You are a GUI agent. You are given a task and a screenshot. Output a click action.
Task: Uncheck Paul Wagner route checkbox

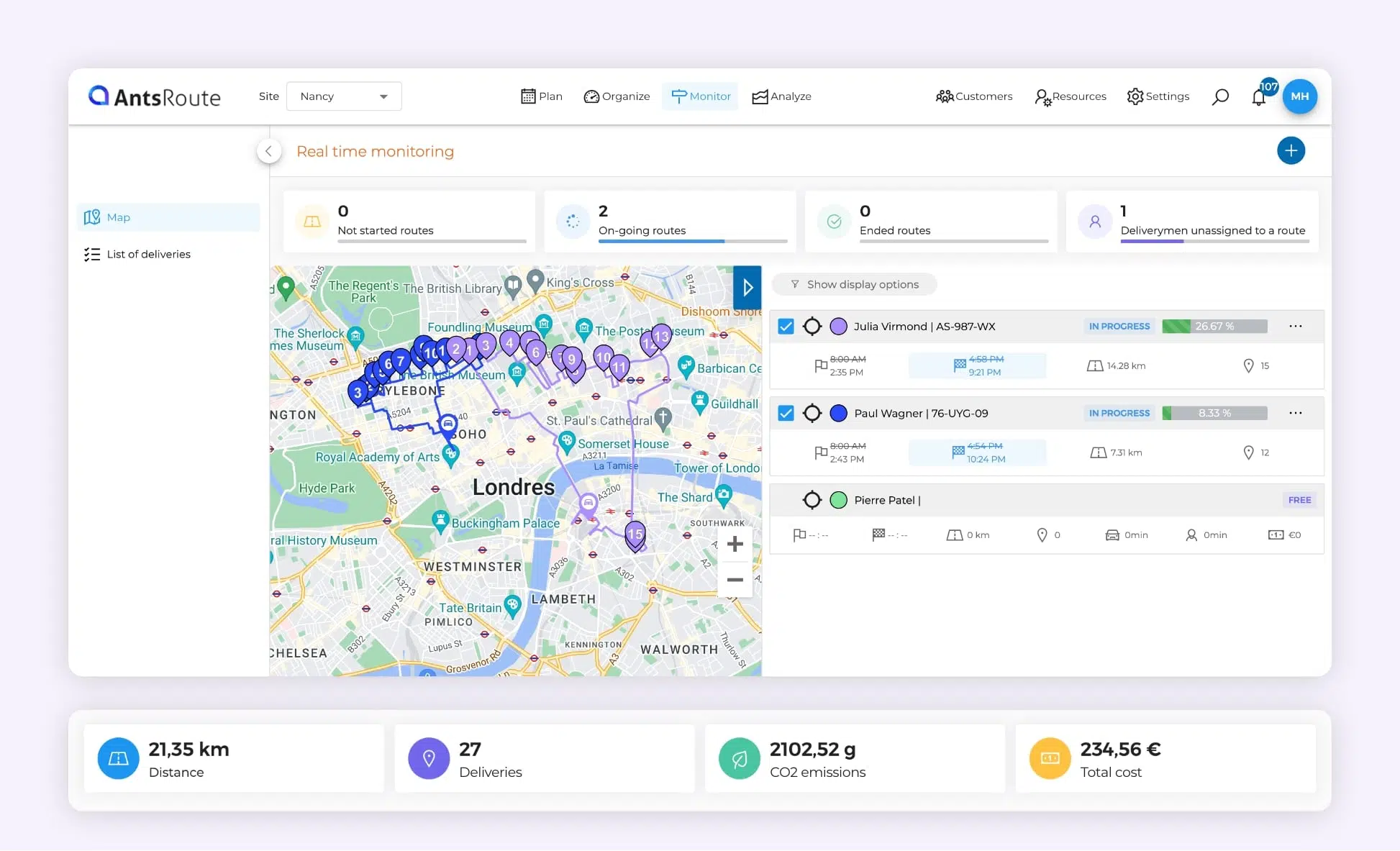[786, 413]
